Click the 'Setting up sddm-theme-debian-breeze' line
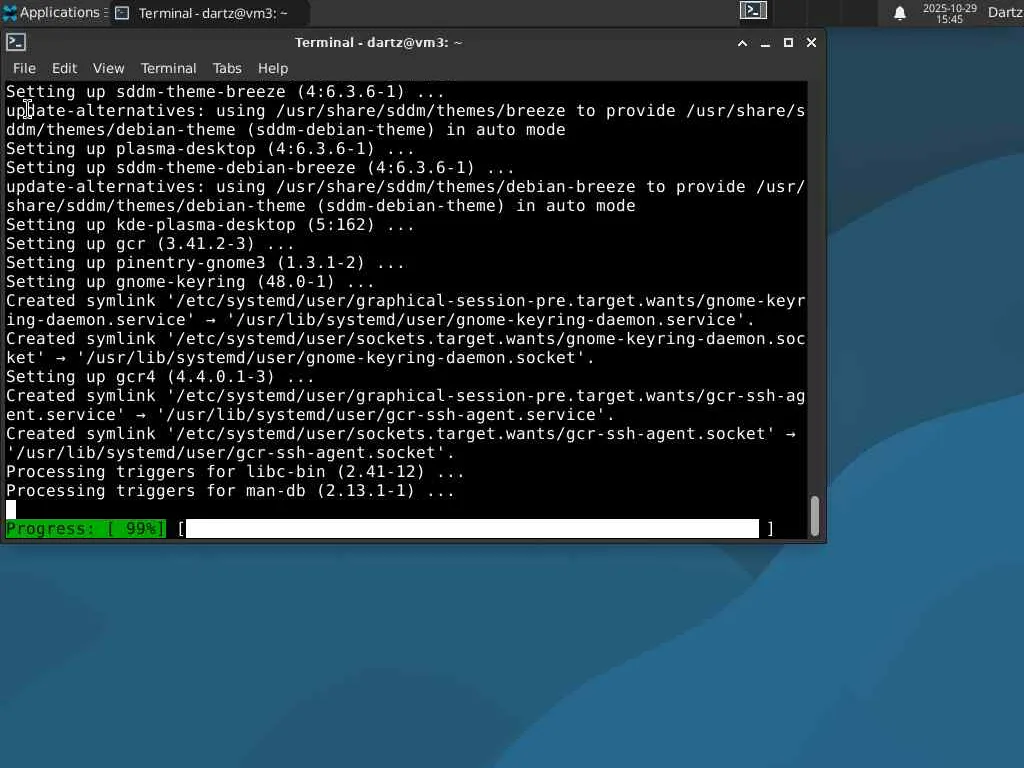 tap(260, 167)
